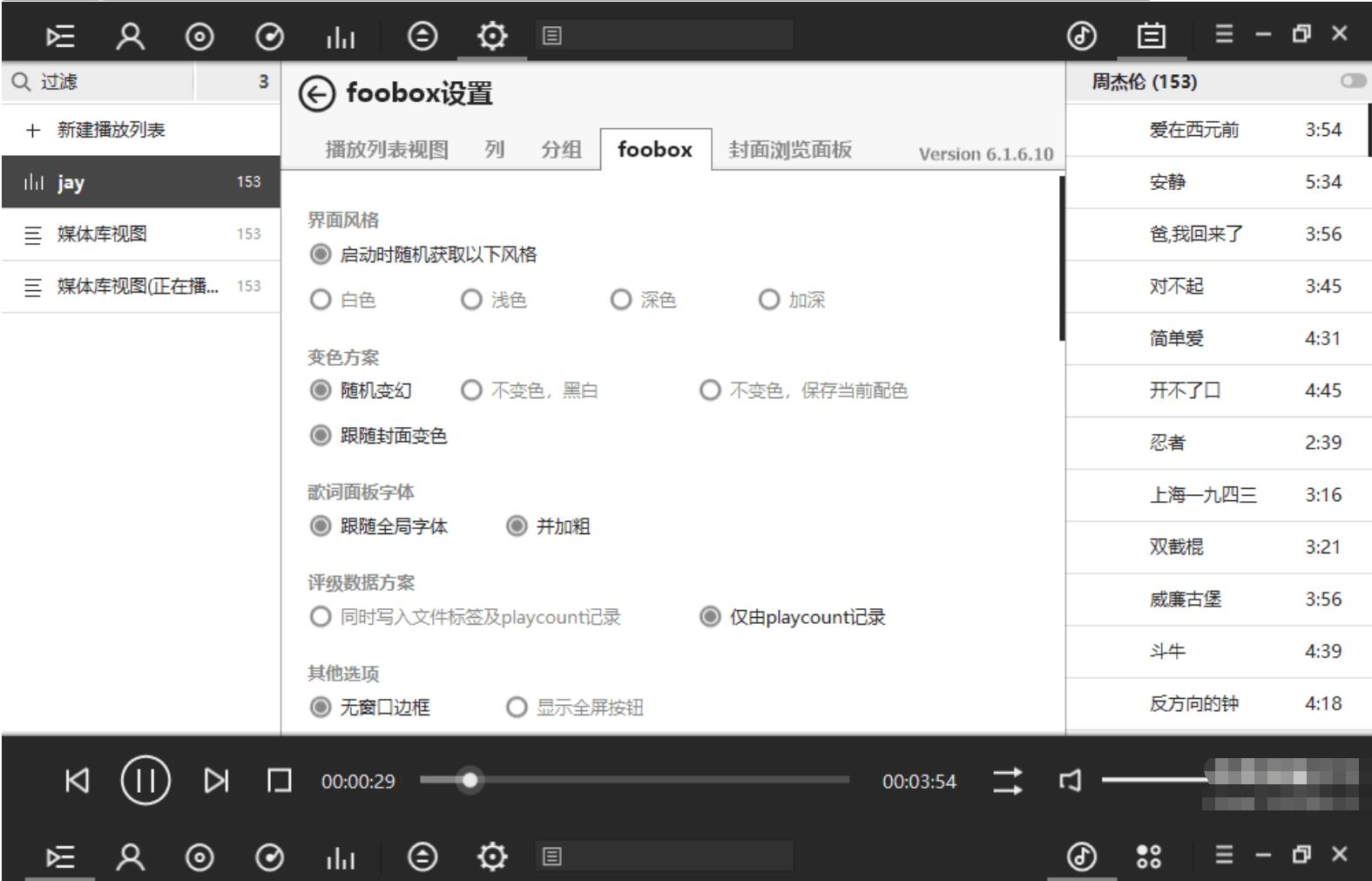The height and width of the screenshot is (881, 1372).
Task: Open artist view icon in top toolbar
Action: tap(131, 36)
